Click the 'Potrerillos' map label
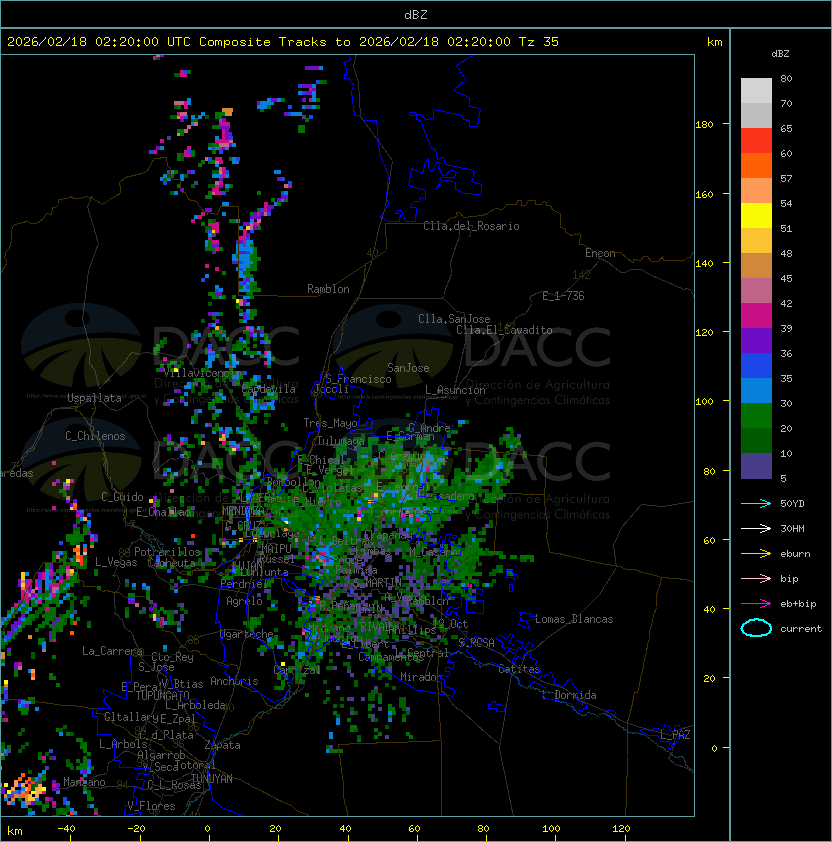 pos(167,552)
